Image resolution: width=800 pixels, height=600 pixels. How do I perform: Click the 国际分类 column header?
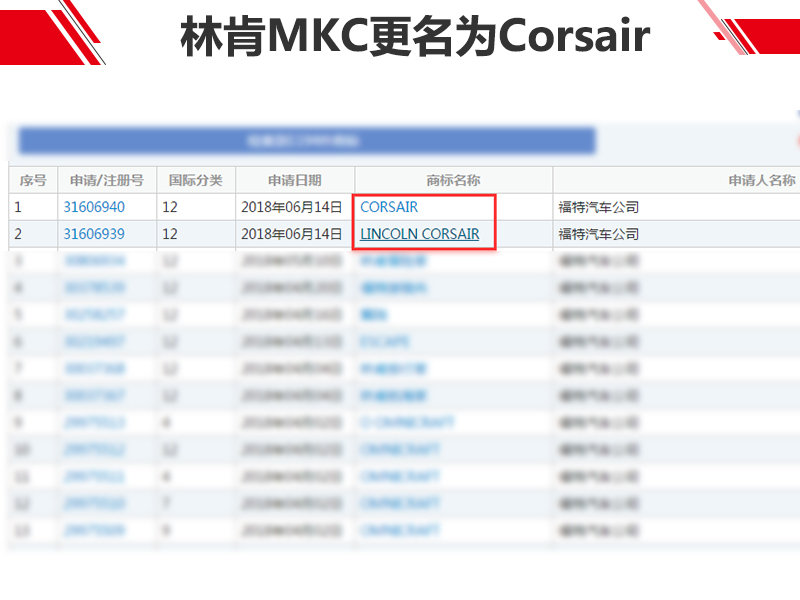coord(195,180)
